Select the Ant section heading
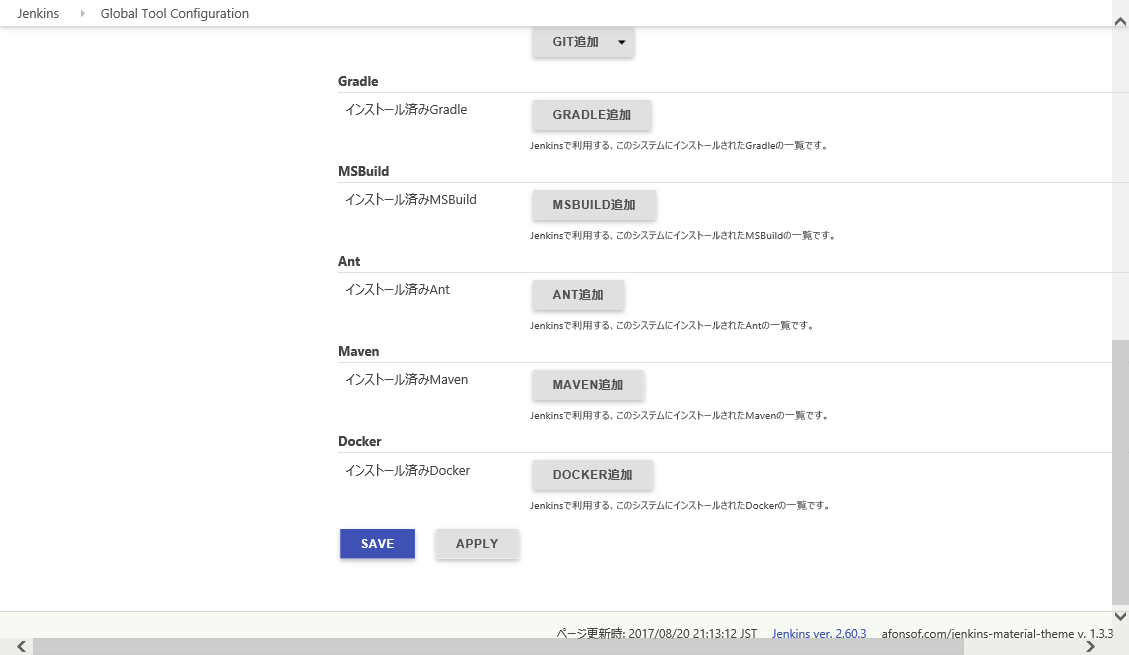Viewport: 1129px width, 655px height. (349, 261)
